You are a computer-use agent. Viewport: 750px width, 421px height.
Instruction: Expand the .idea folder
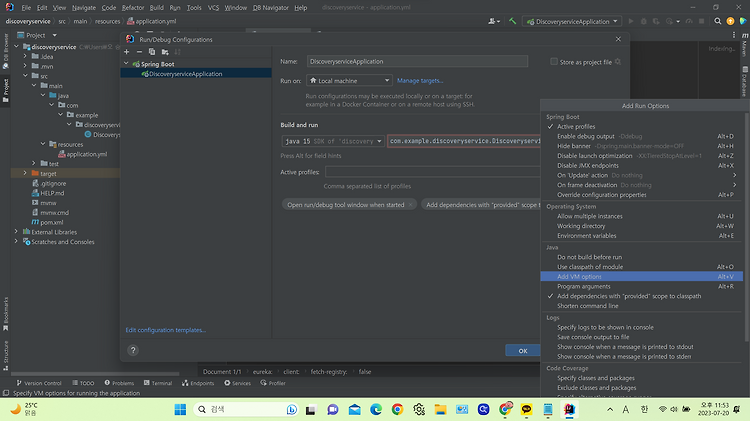25,56
